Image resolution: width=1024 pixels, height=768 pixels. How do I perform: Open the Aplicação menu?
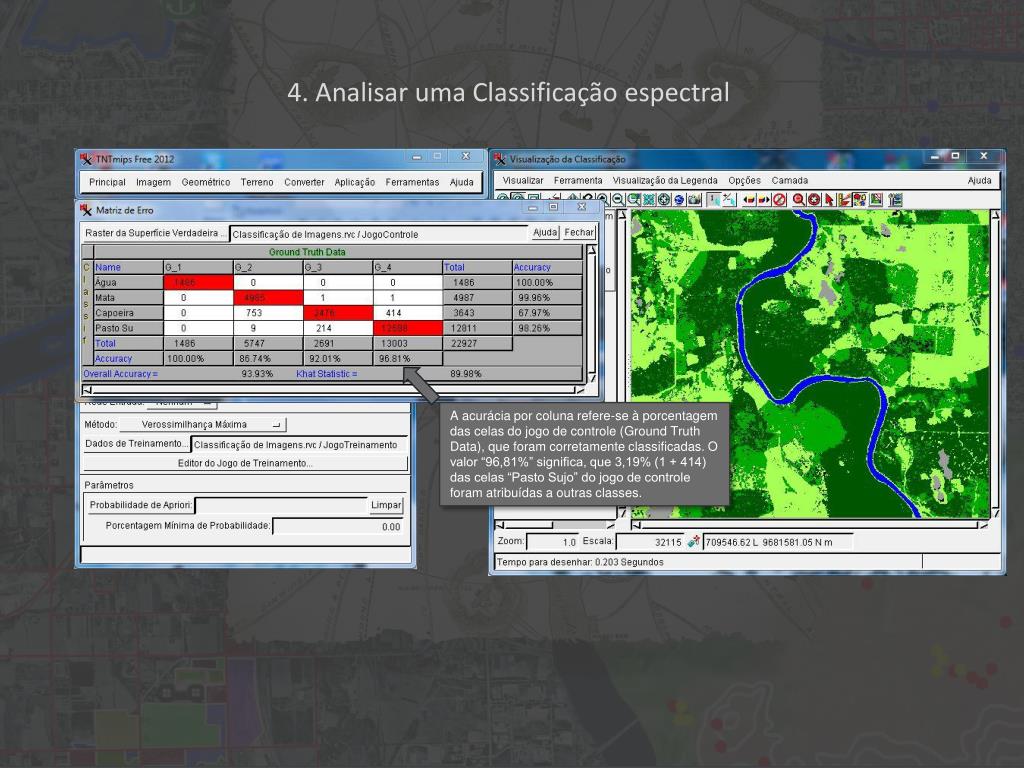pos(355,182)
